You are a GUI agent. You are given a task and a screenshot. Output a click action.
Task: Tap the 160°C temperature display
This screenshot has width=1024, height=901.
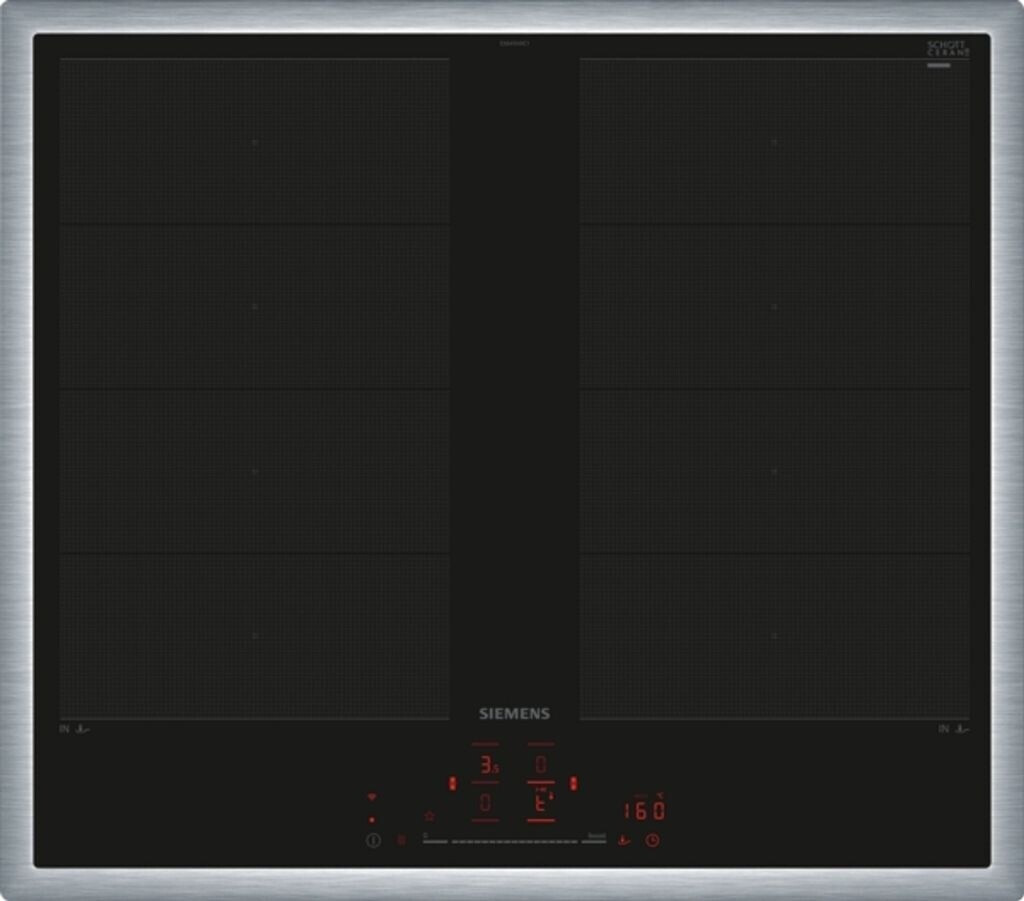(642, 809)
